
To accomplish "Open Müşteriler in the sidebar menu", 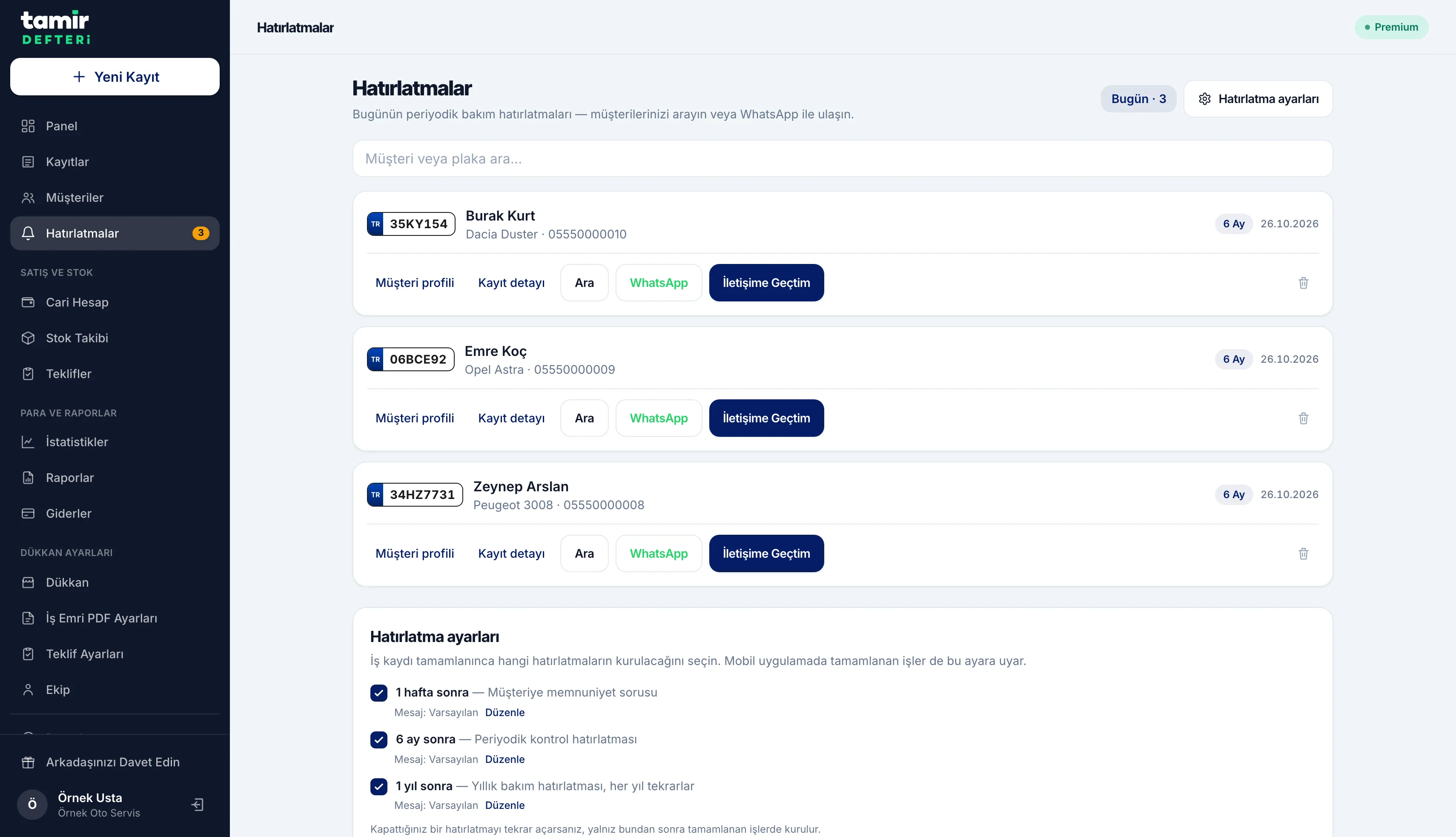I will pyautogui.click(x=115, y=198).
